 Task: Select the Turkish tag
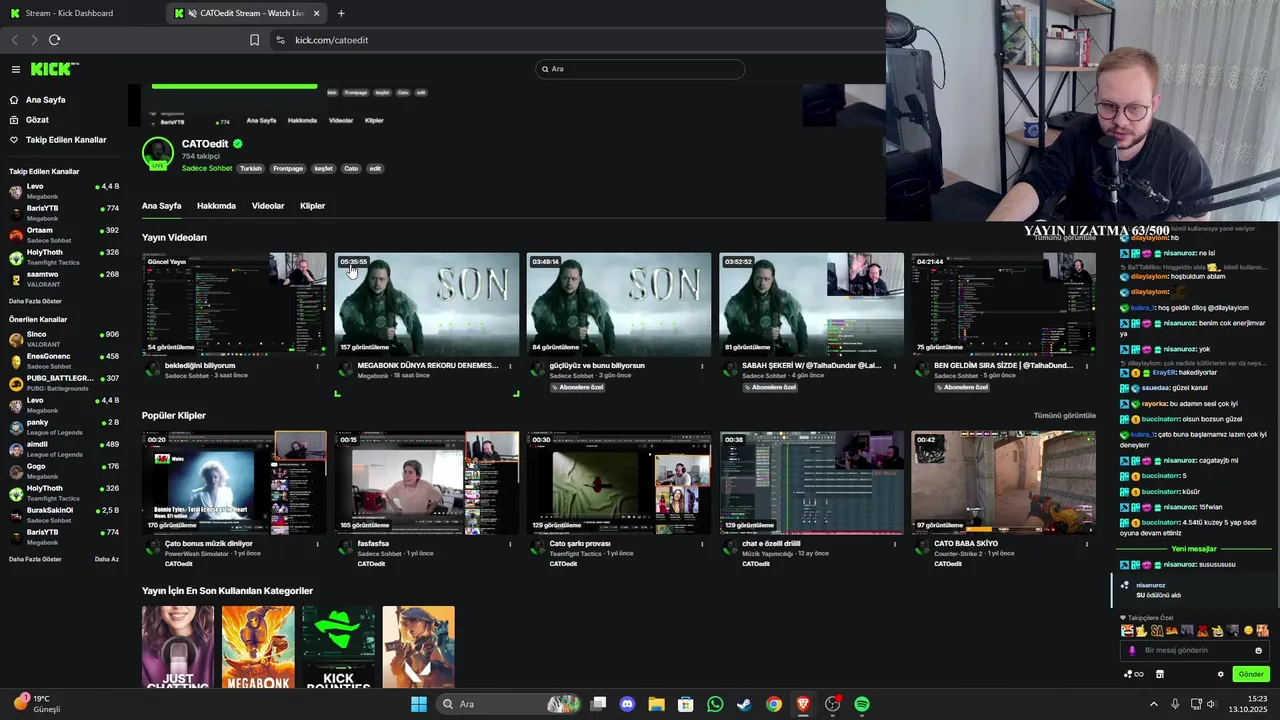pyautogui.click(x=250, y=168)
